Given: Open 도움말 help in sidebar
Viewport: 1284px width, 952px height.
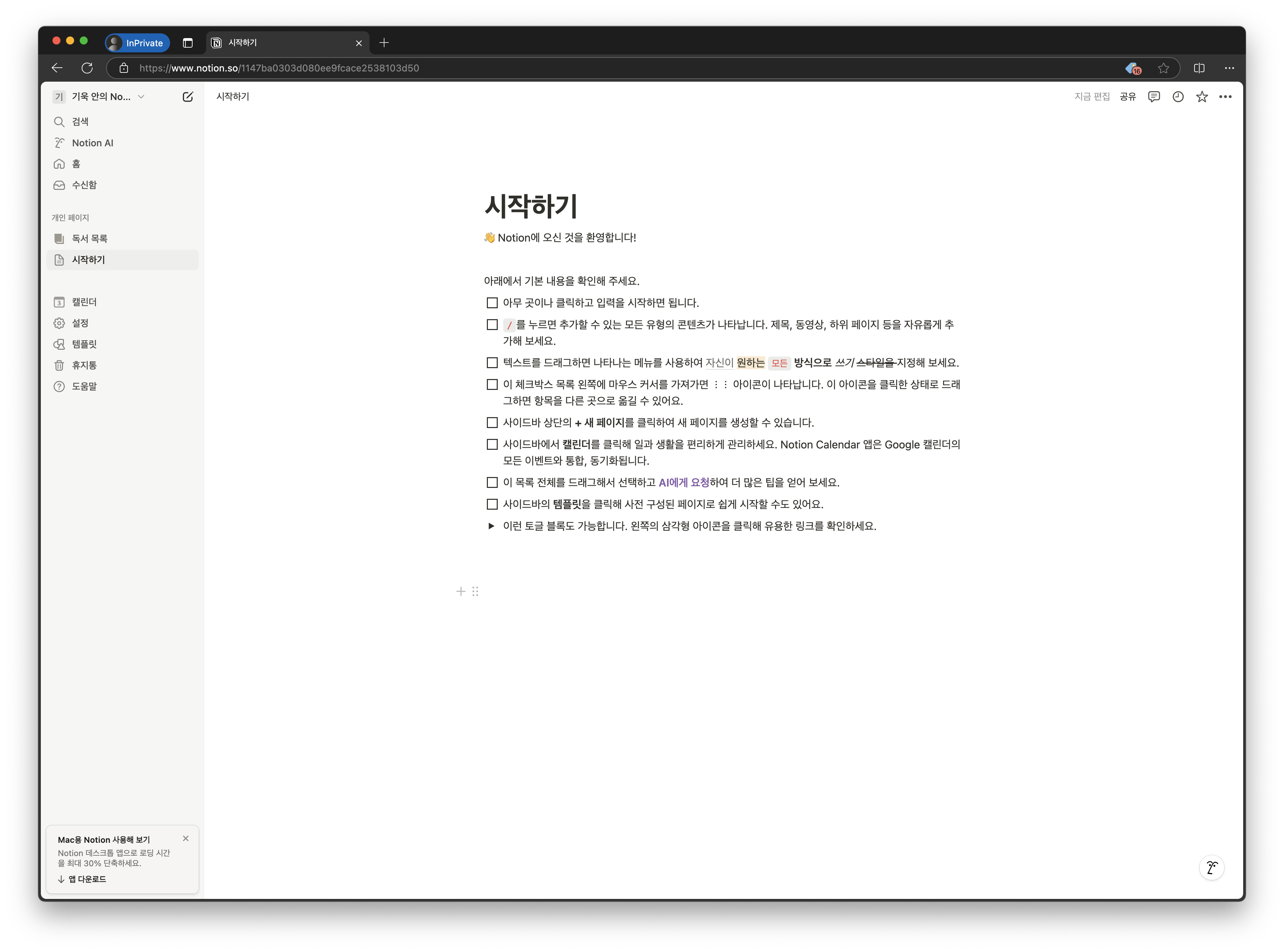Looking at the screenshot, I should point(122,386).
